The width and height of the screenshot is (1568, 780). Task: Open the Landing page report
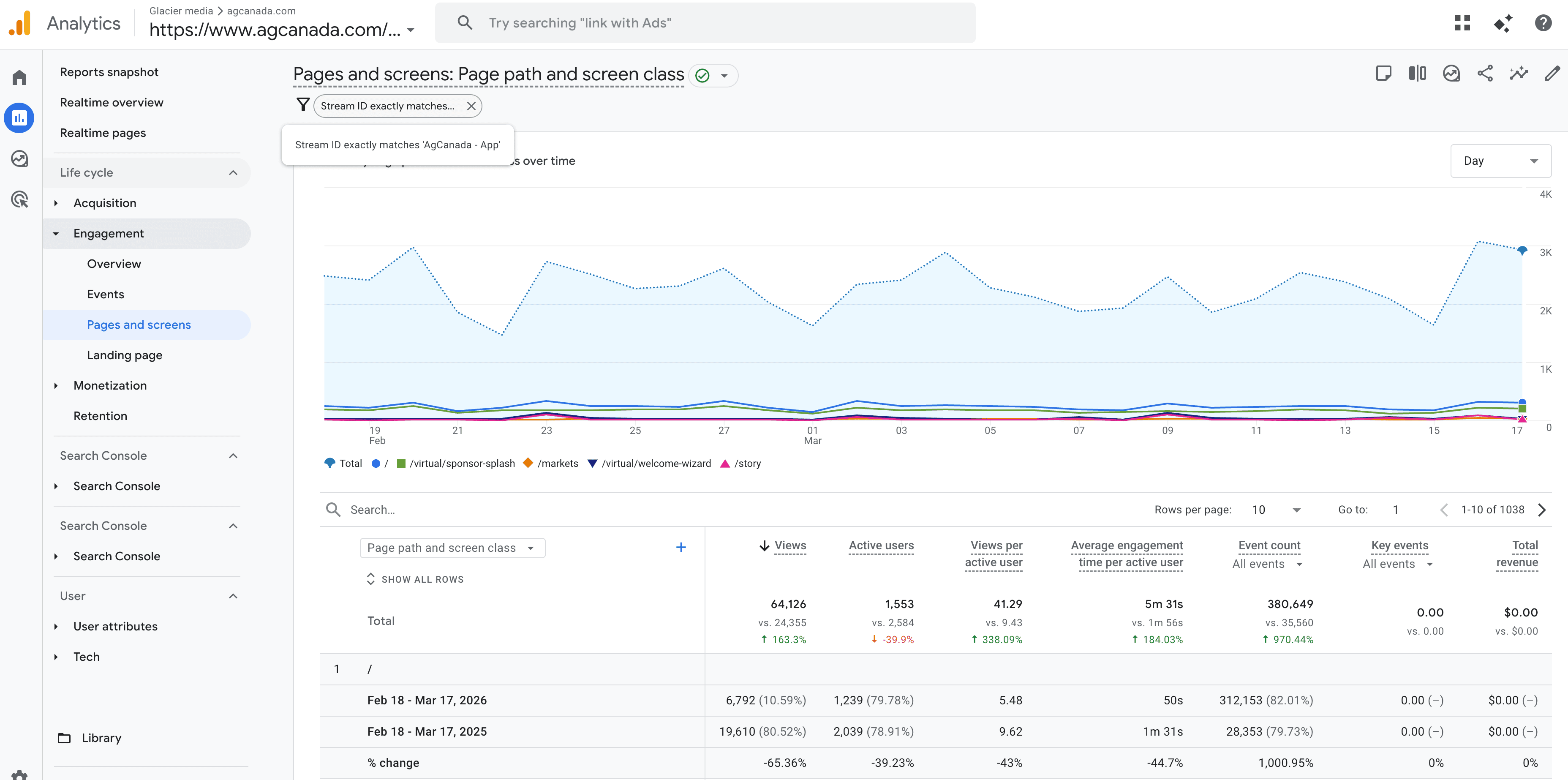click(x=124, y=355)
